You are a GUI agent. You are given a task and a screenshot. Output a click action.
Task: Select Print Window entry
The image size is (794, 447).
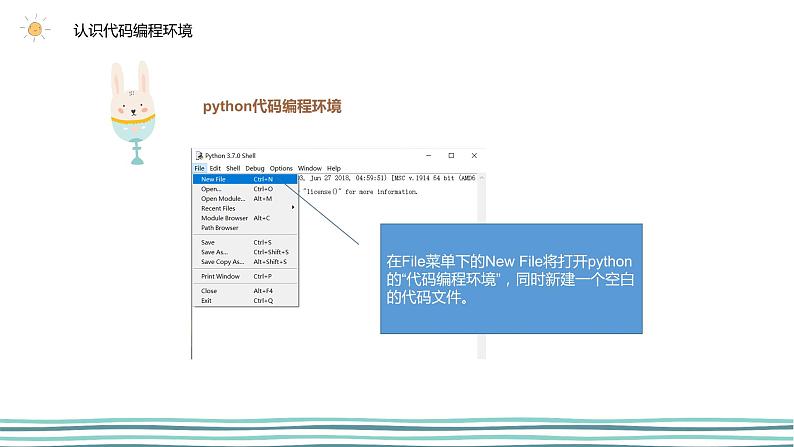[245, 276]
